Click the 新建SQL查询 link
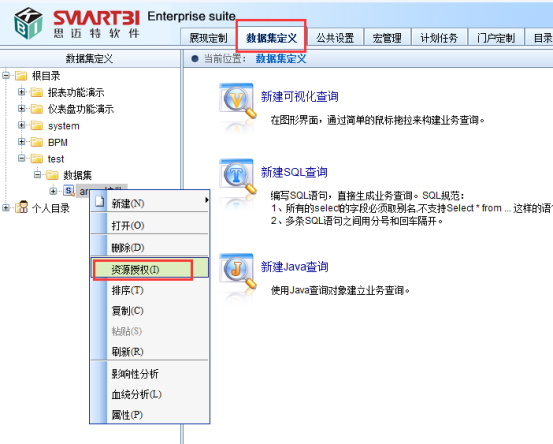553x444 pixels. point(294,172)
